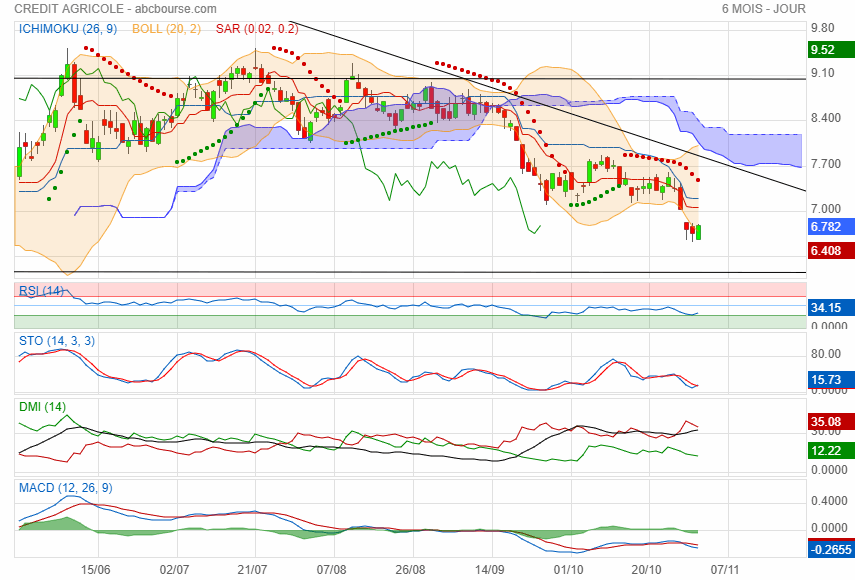
Task: Select the RSI value tag 34.15
Action: coord(831,307)
